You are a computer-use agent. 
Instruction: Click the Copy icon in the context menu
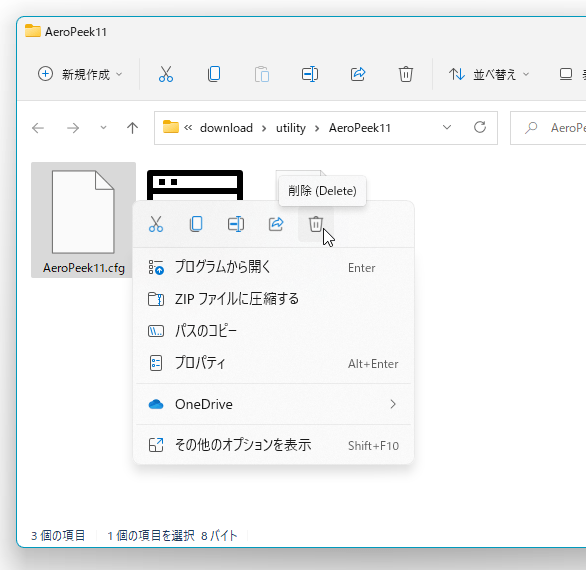[x=196, y=224]
